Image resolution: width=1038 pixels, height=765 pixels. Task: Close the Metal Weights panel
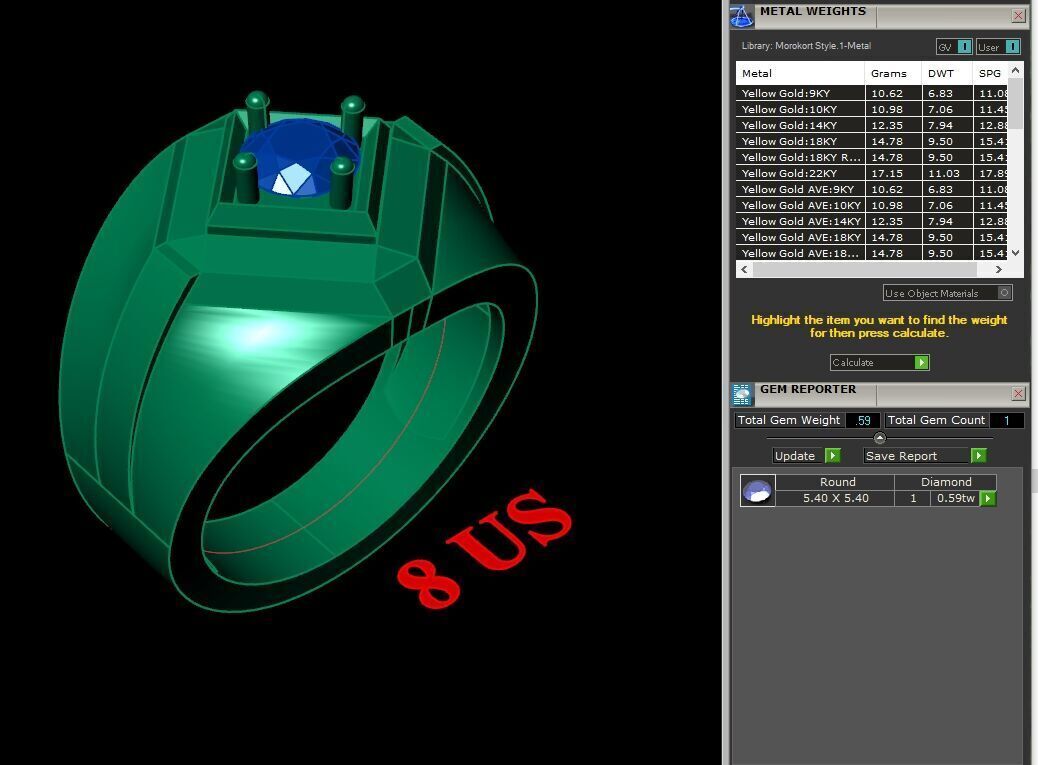click(x=1018, y=16)
